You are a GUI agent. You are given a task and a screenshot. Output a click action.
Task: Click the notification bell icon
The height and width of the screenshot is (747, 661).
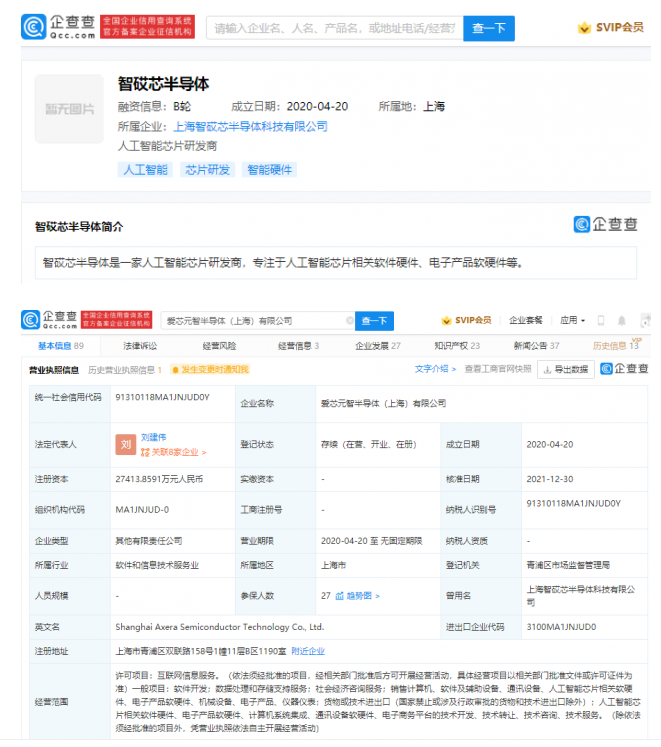(622, 321)
